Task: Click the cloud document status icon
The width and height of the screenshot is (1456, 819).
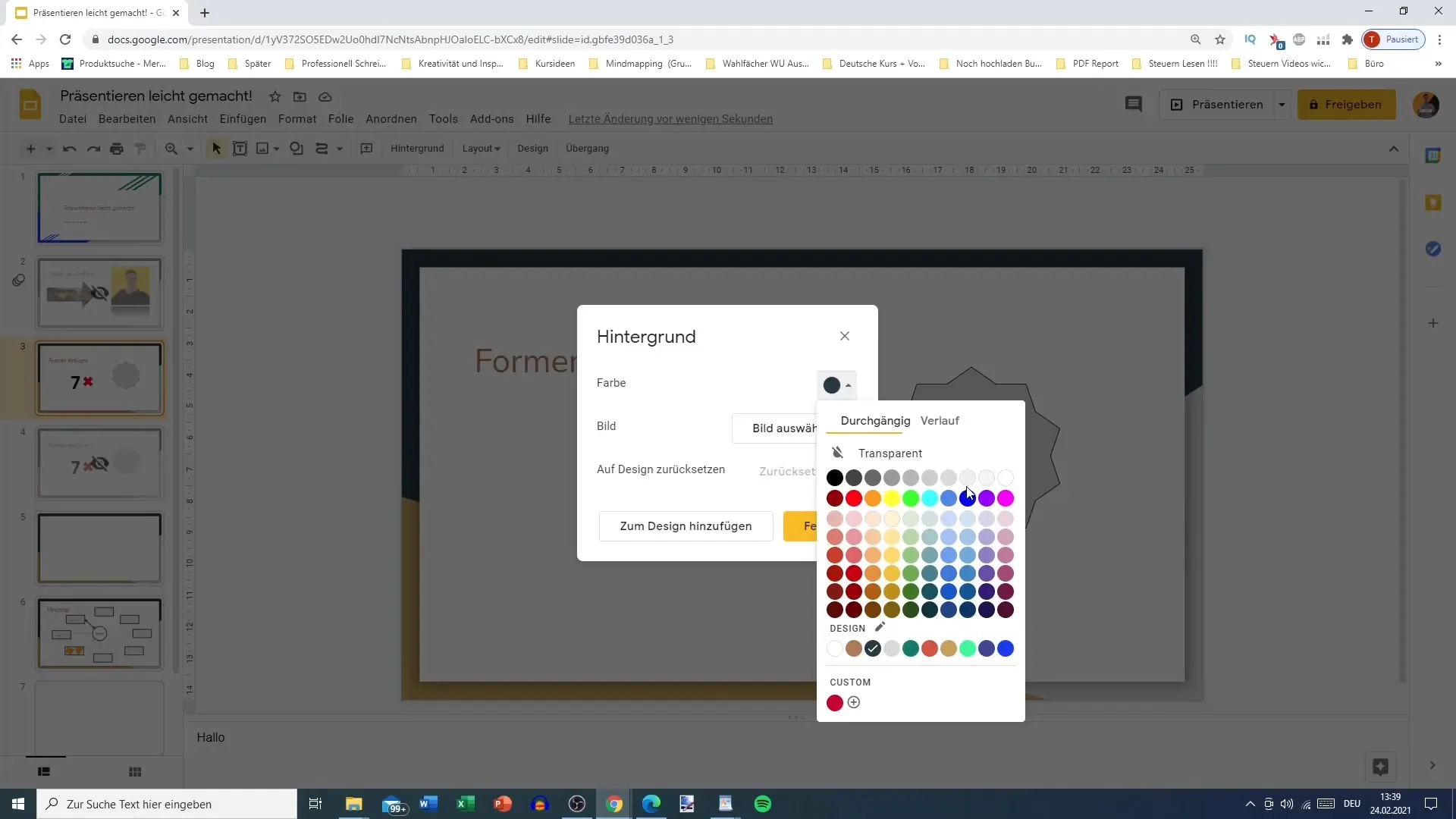Action: click(325, 97)
